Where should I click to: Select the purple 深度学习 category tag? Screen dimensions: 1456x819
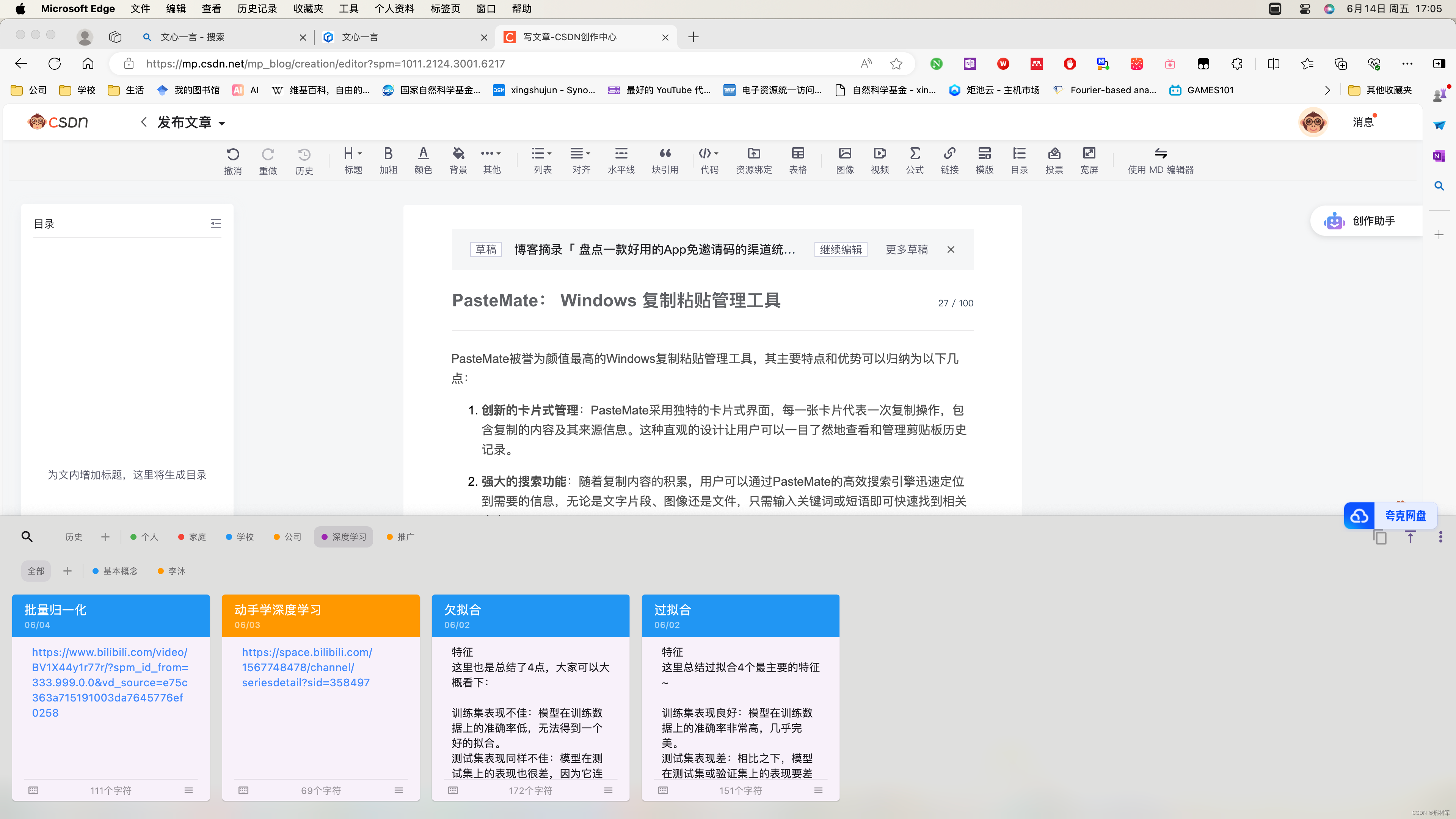point(344,537)
